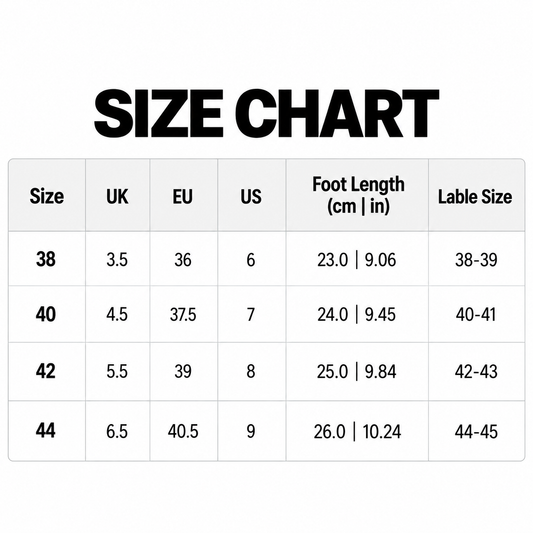This screenshot has width=533, height=533.
Task: Select the EU column header
Action: tap(183, 196)
